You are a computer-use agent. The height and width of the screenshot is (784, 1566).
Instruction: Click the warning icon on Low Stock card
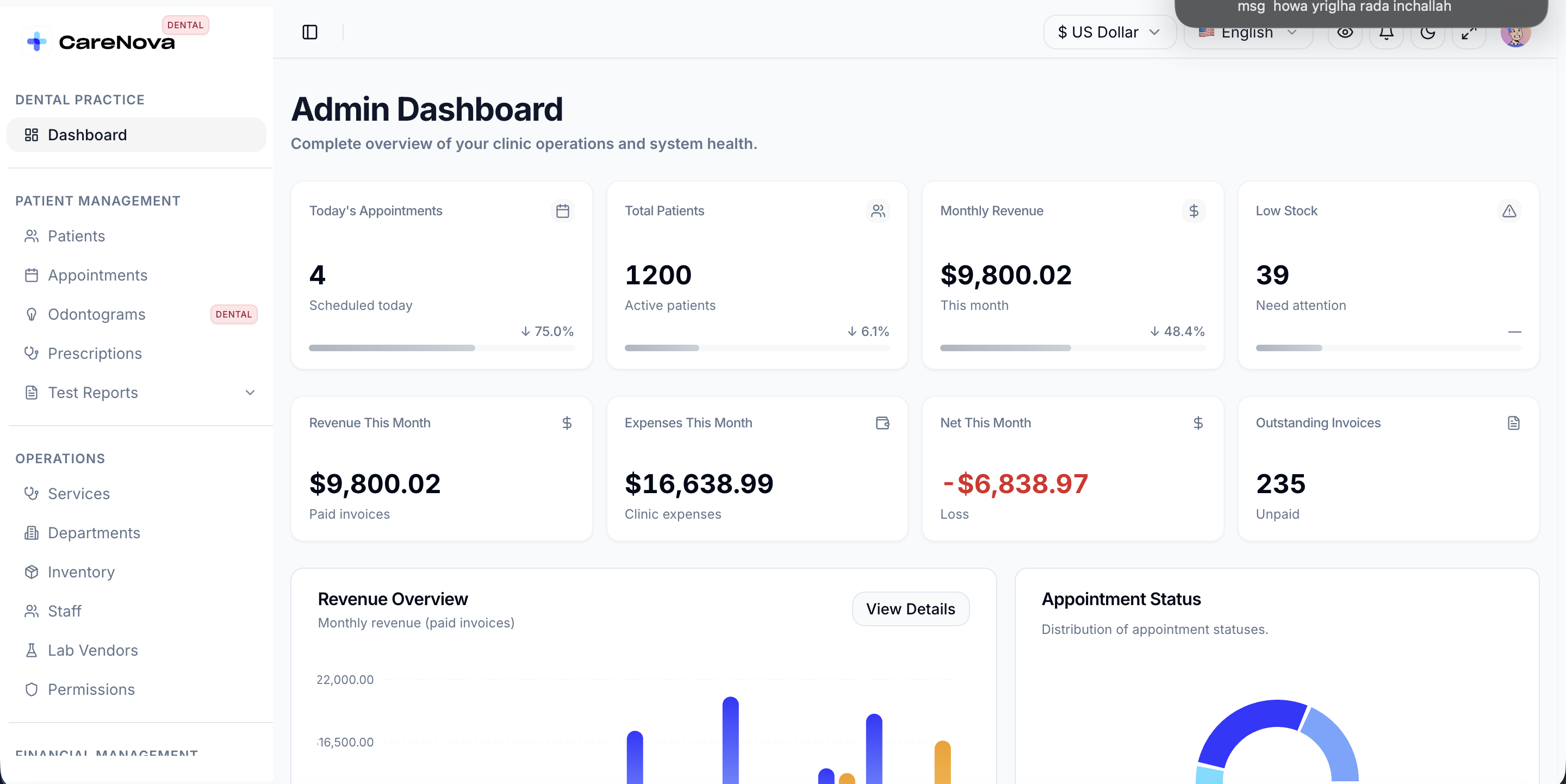[1510, 211]
